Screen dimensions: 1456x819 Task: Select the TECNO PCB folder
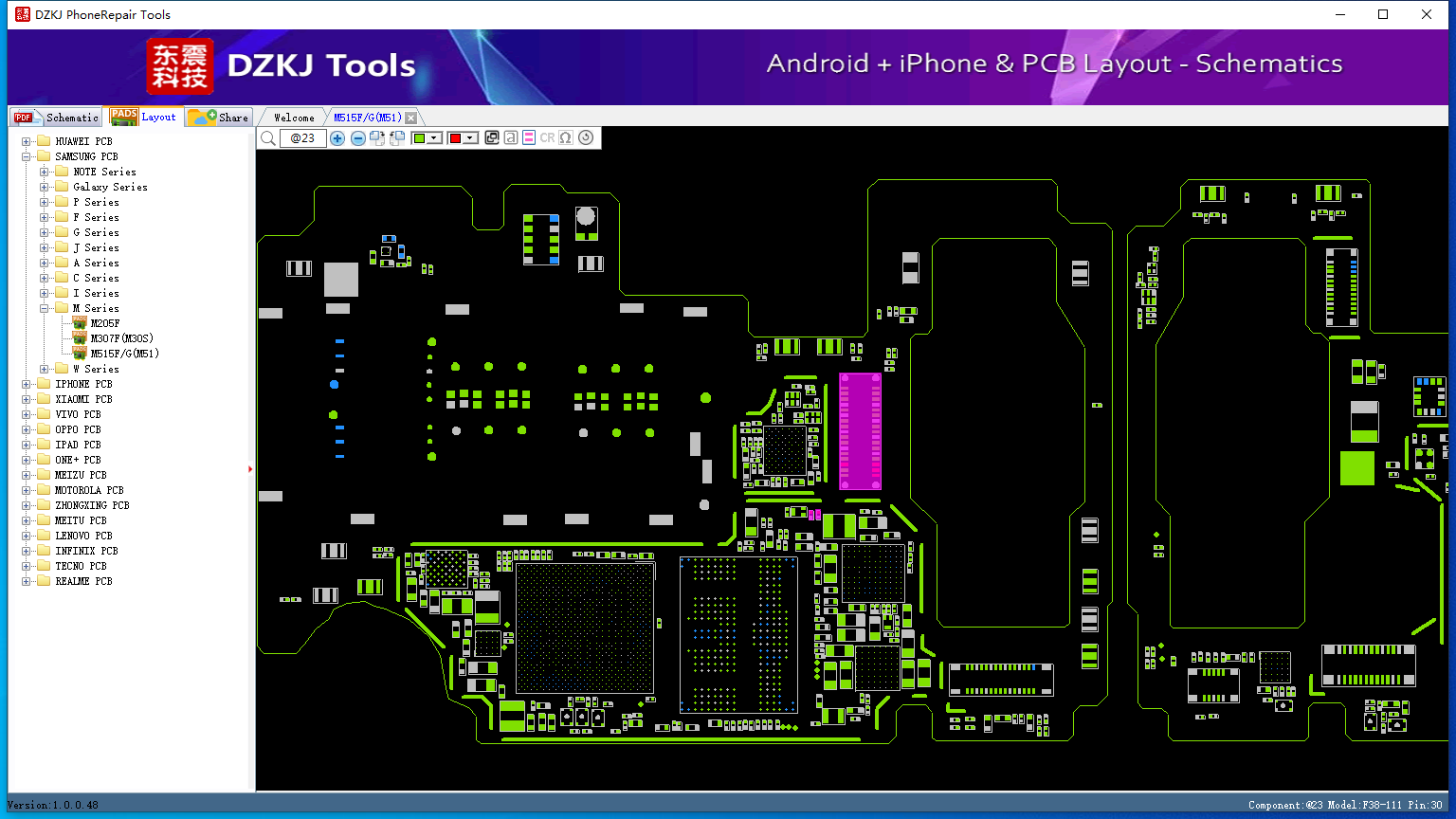click(x=81, y=566)
